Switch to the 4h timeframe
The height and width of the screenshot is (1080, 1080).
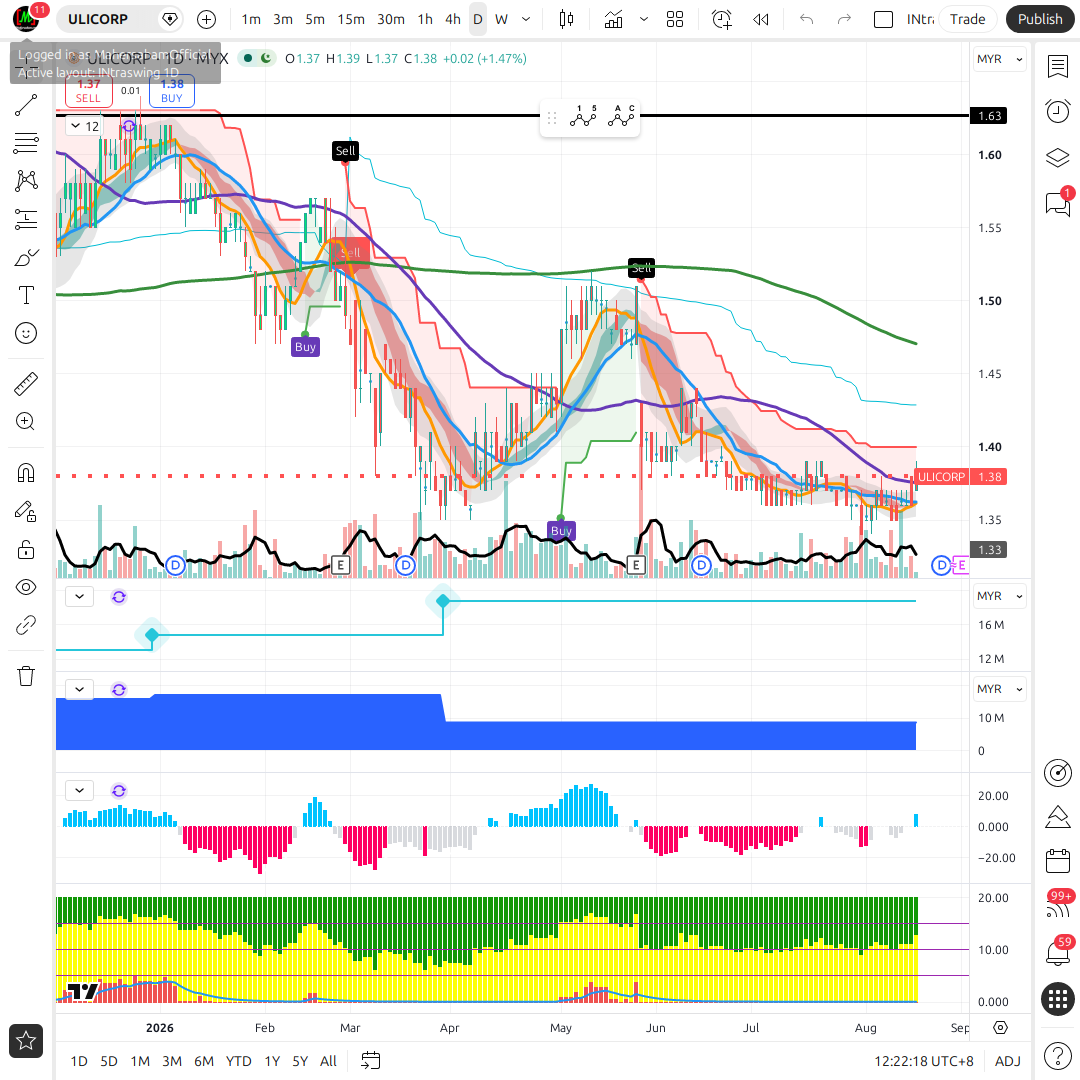click(453, 19)
